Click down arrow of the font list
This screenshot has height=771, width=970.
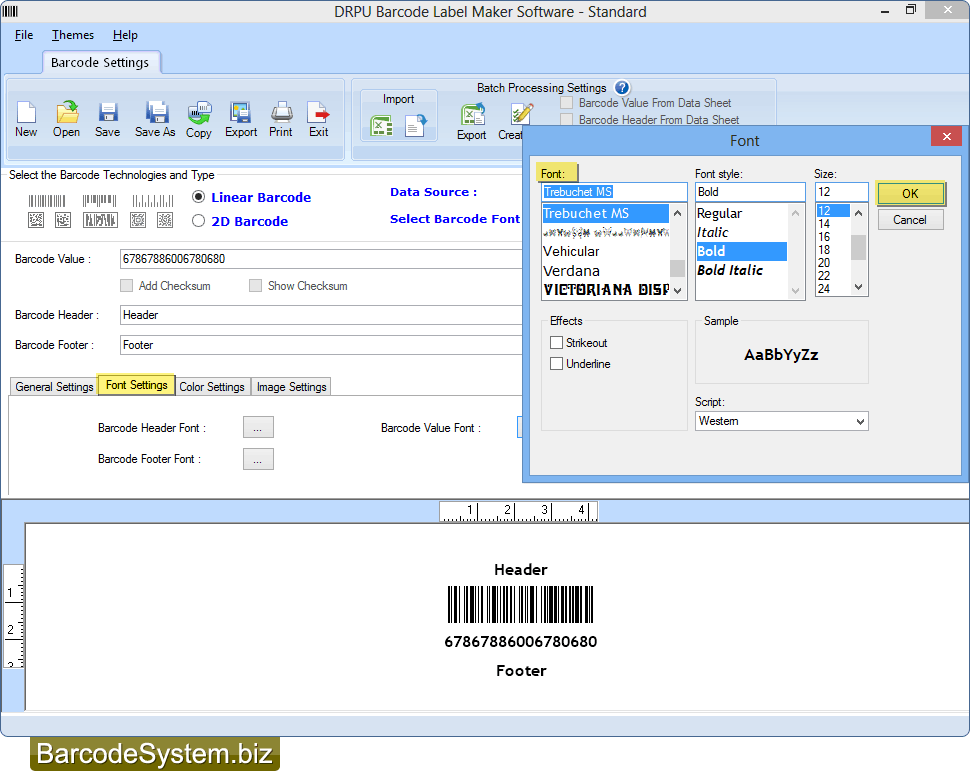point(678,290)
